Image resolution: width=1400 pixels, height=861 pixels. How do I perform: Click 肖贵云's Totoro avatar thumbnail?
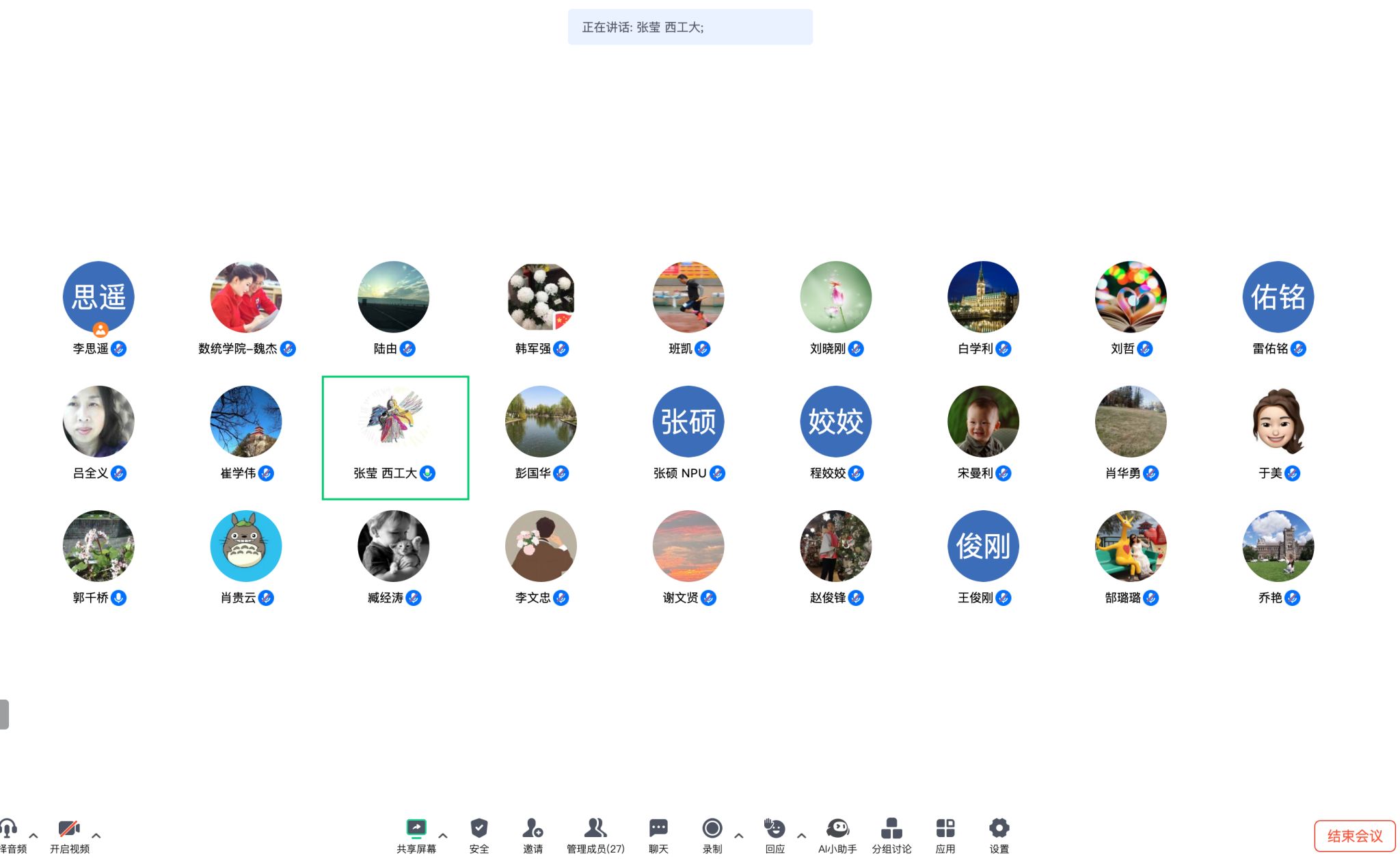[246, 546]
